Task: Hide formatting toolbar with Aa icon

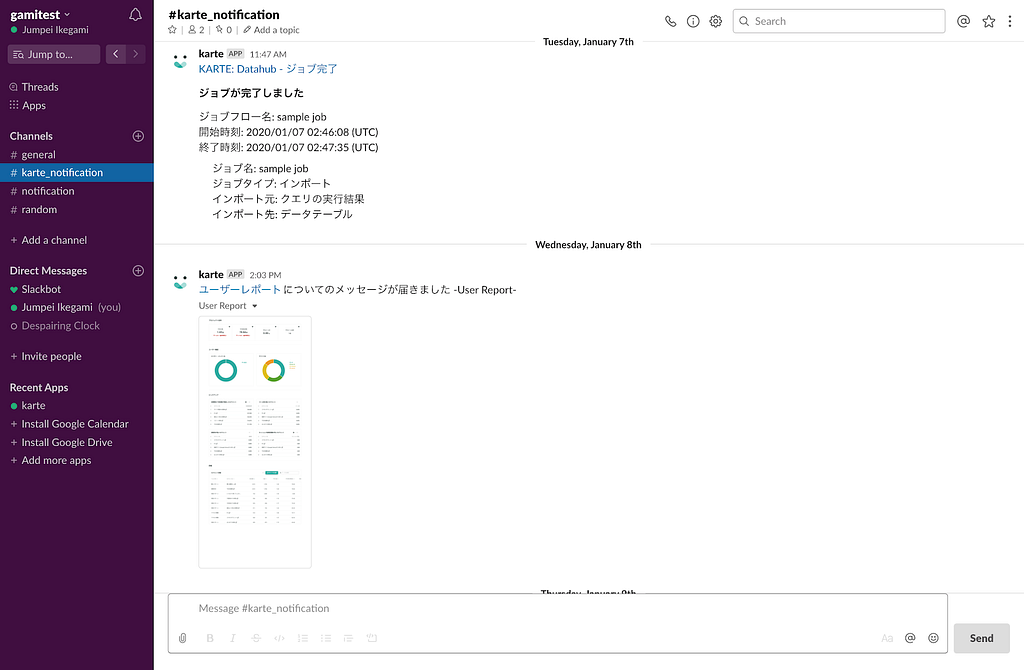Action: click(x=887, y=638)
